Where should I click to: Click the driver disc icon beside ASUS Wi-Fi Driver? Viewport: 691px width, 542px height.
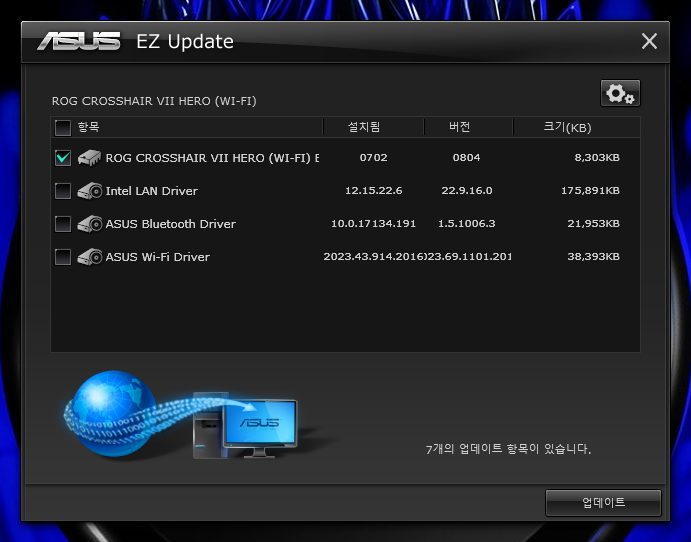pyautogui.click(x=89, y=257)
